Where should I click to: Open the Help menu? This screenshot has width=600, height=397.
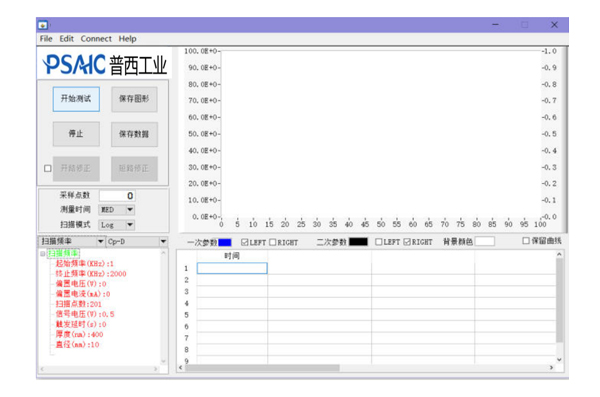[127, 39]
